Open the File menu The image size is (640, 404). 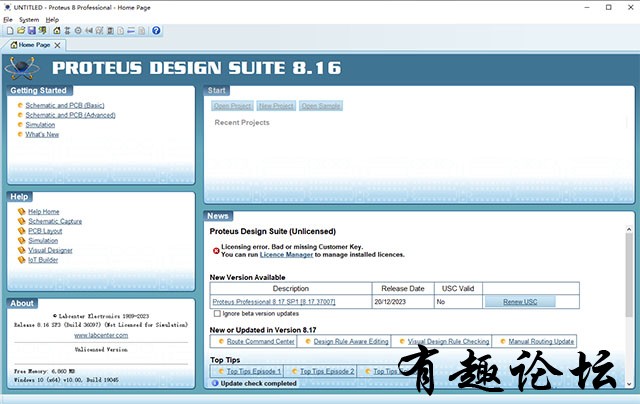tap(8, 20)
